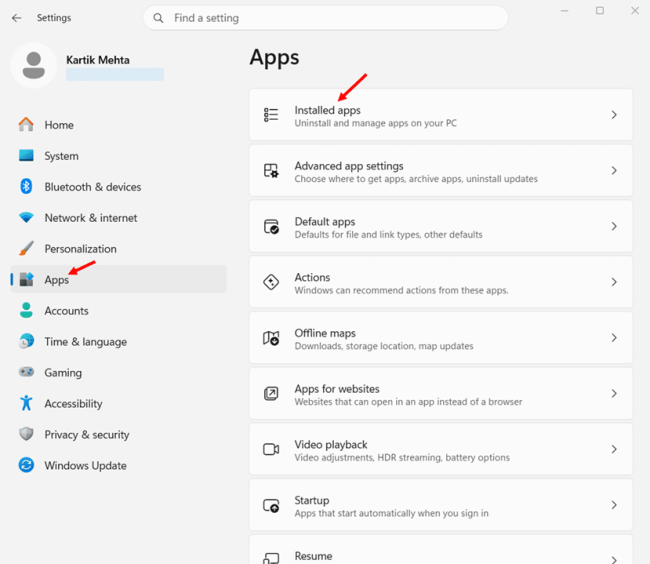Click the Apps for websites icon
The height and width of the screenshot is (564, 650).
[x=271, y=393]
